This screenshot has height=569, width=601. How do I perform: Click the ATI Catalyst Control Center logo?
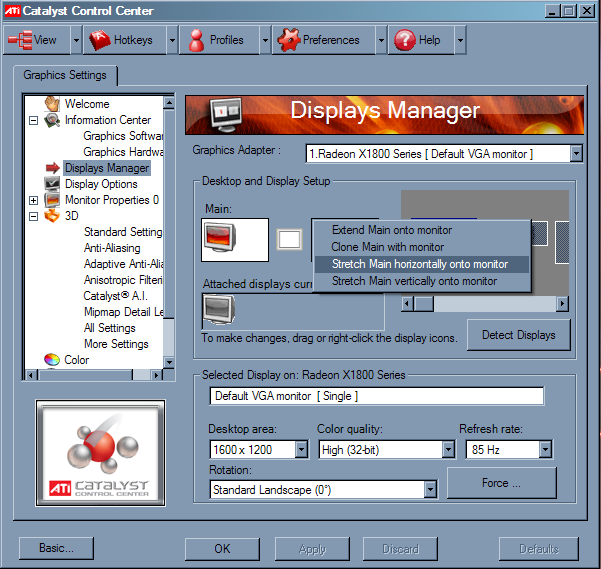pos(100,453)
